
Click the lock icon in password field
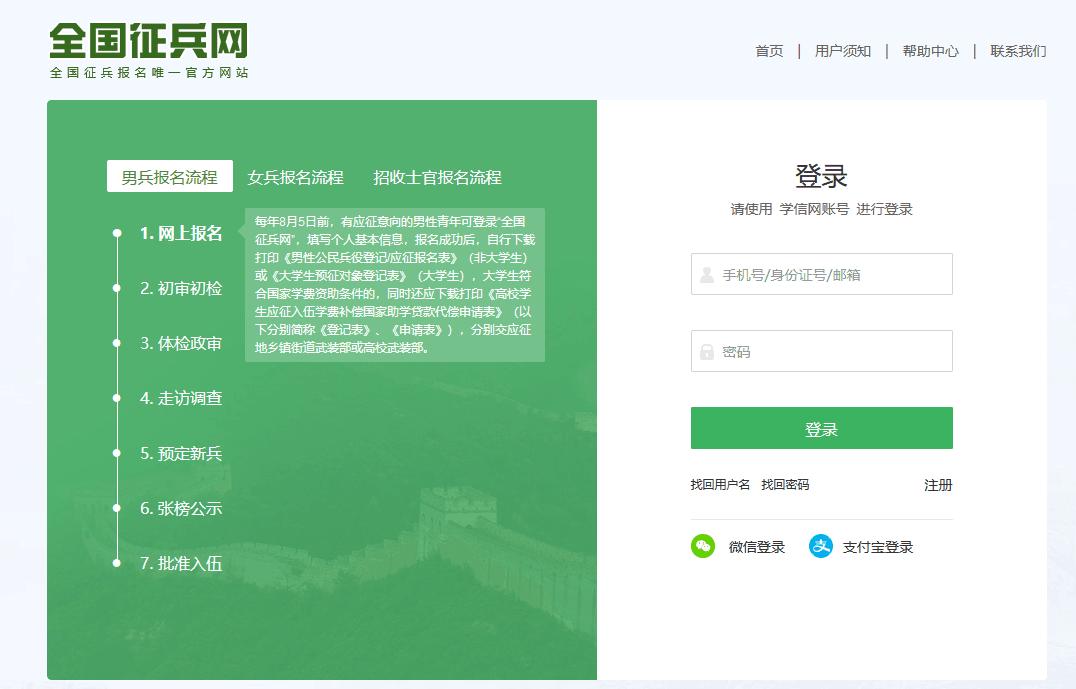pos(707,352)
